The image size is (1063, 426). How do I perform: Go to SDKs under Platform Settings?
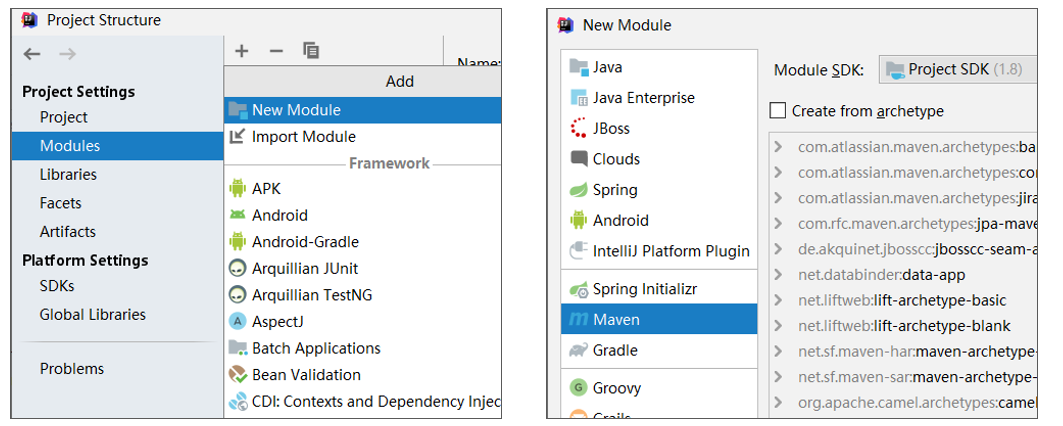click(57, 286)
